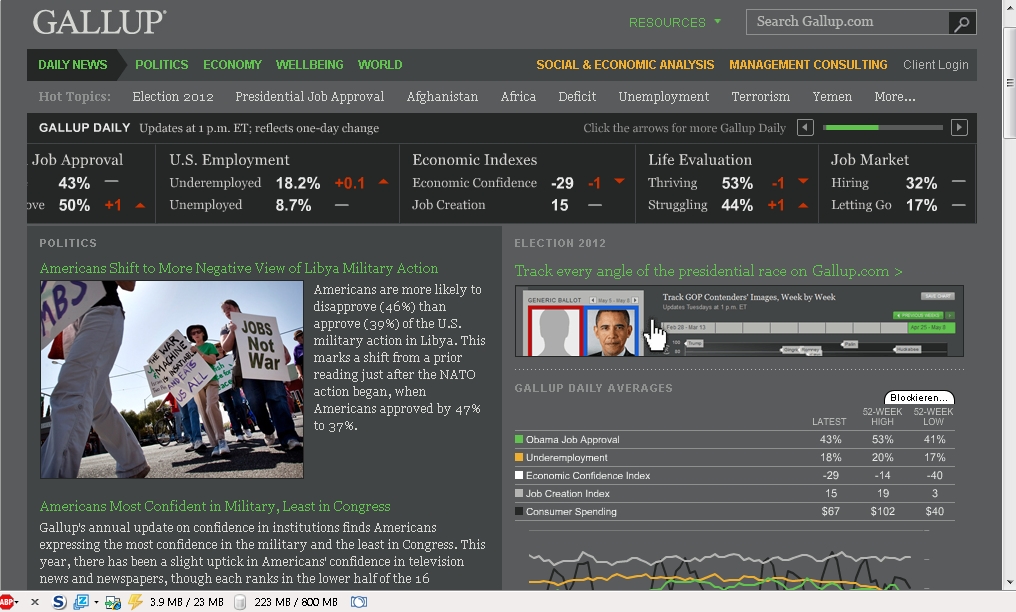Select the DAILY NEWS tab

73,65
